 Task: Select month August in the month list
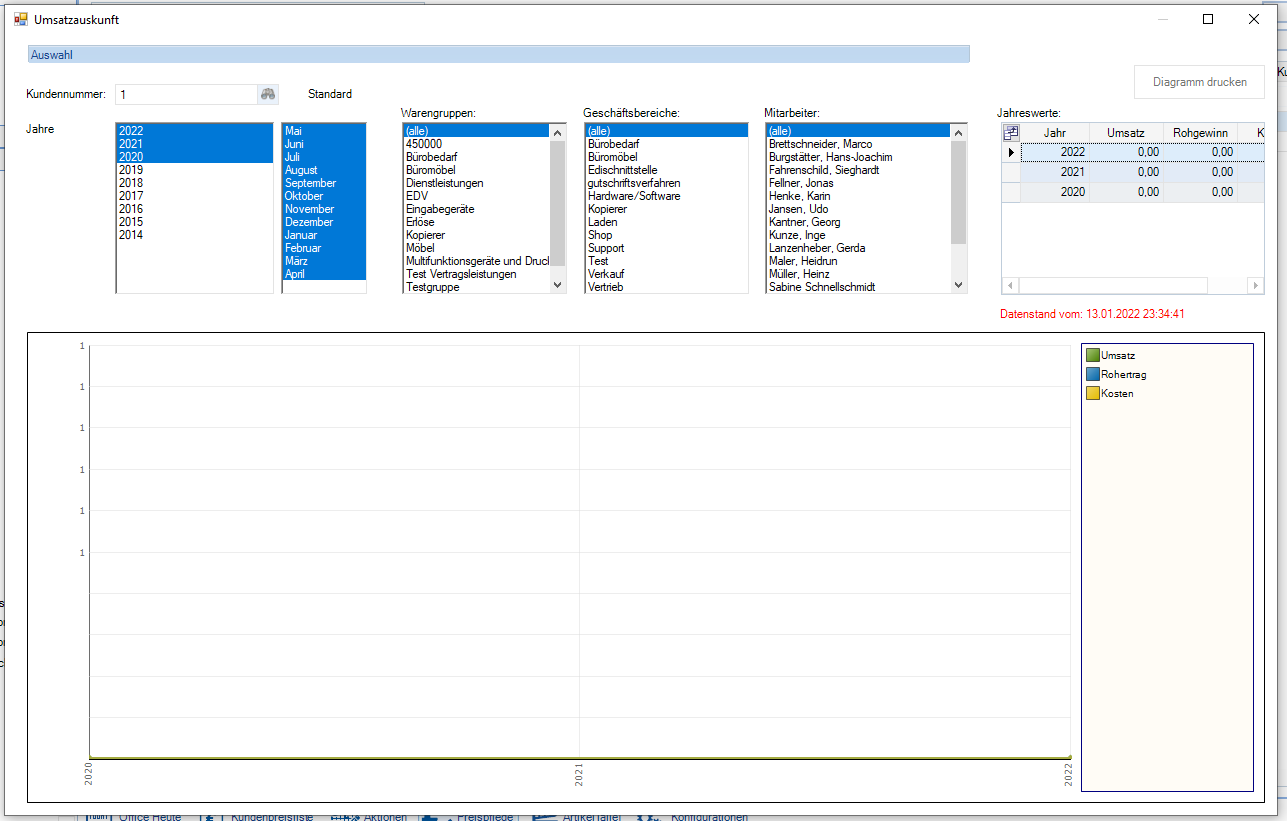(x=301, y=170)
